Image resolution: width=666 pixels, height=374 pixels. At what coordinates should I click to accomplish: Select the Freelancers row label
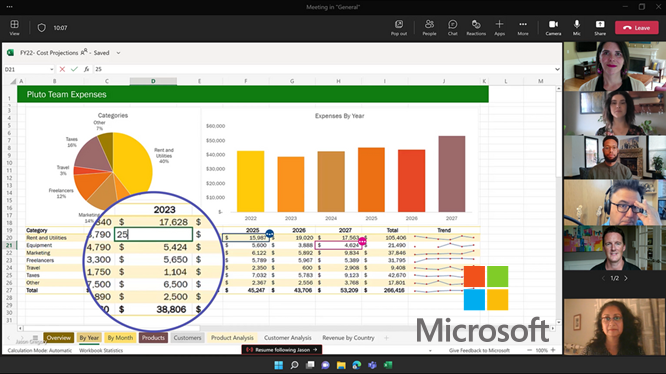tap(40, 260)
